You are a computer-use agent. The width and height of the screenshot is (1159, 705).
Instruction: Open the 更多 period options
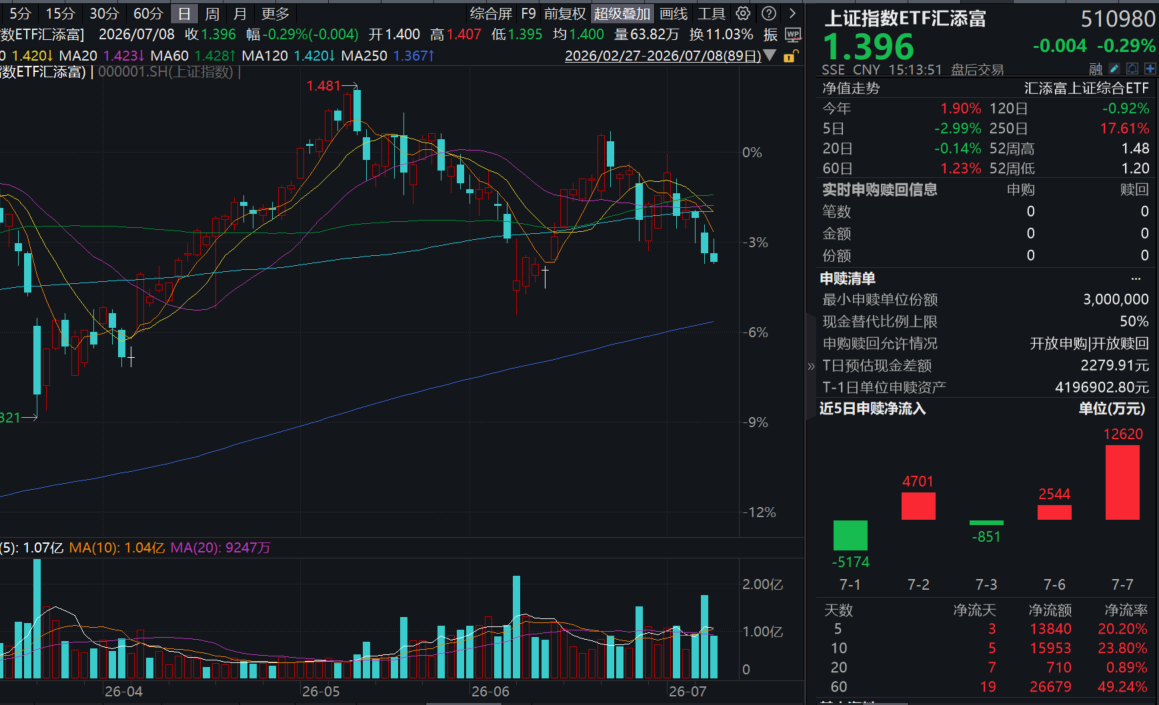[x=276, y=13]
